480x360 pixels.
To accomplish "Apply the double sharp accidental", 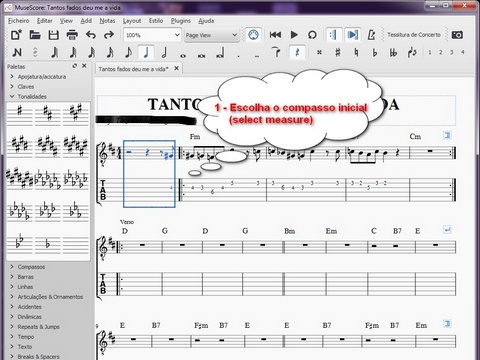I will [319, 52].
